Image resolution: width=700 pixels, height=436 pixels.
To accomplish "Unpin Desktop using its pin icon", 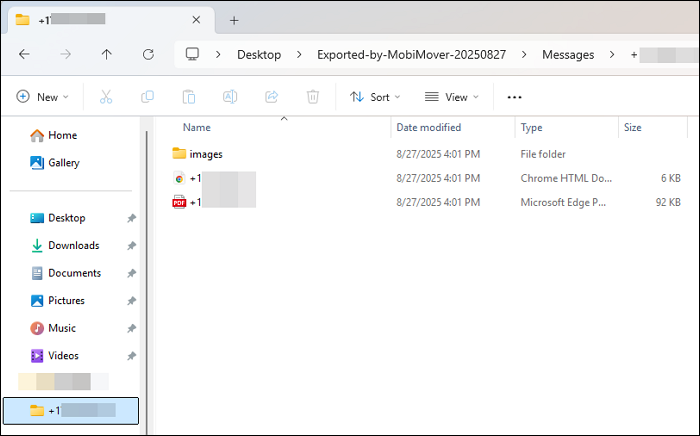I will pos(131,218).
